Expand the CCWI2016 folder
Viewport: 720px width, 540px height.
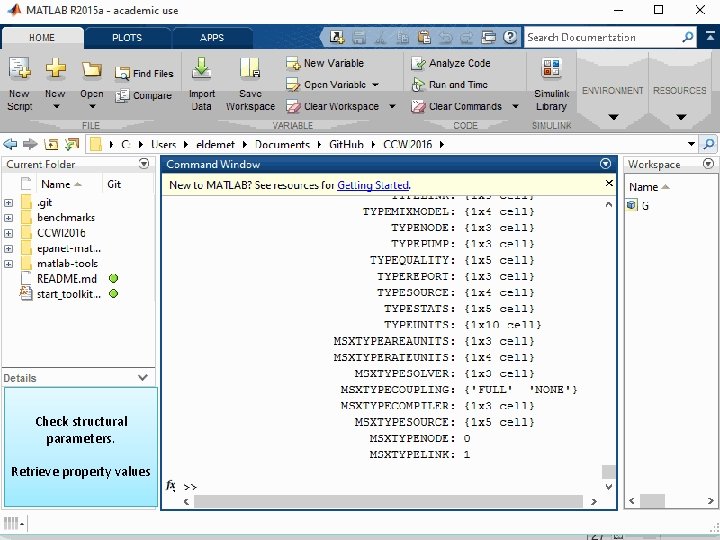8,233
